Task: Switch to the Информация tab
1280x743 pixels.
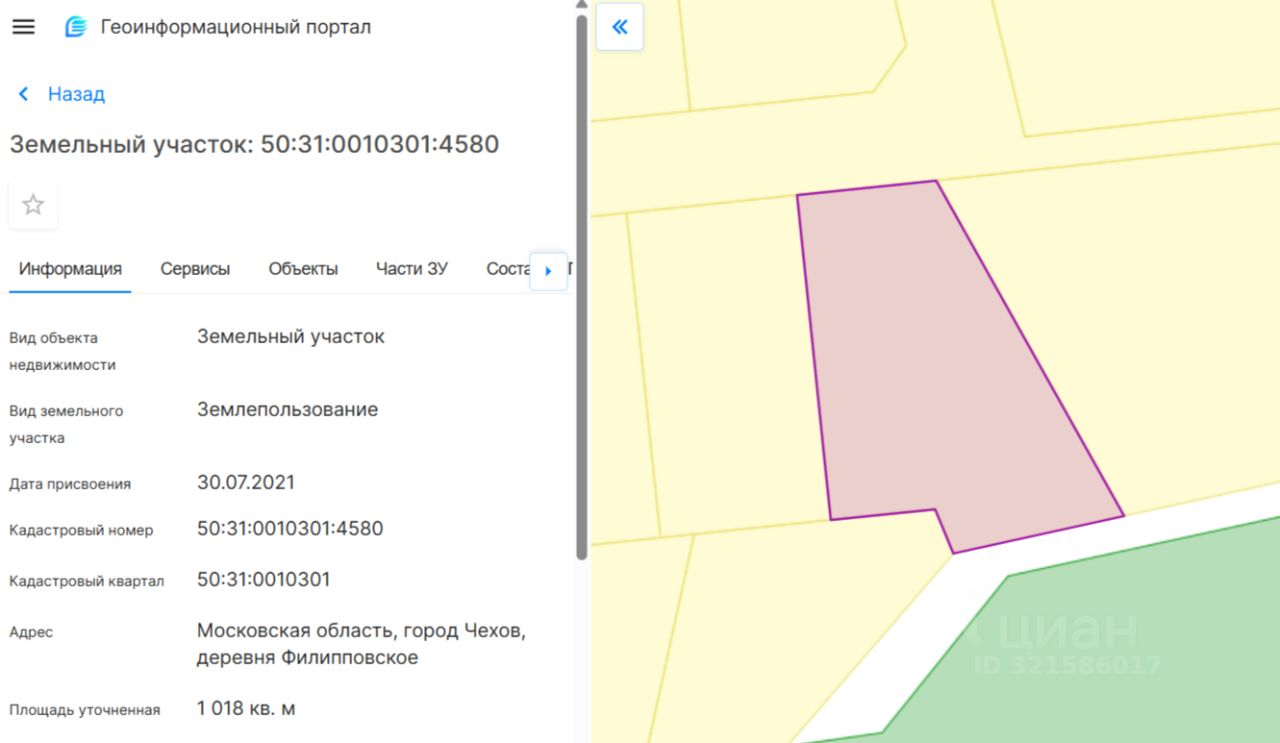Action: click(x=70, y=269)
